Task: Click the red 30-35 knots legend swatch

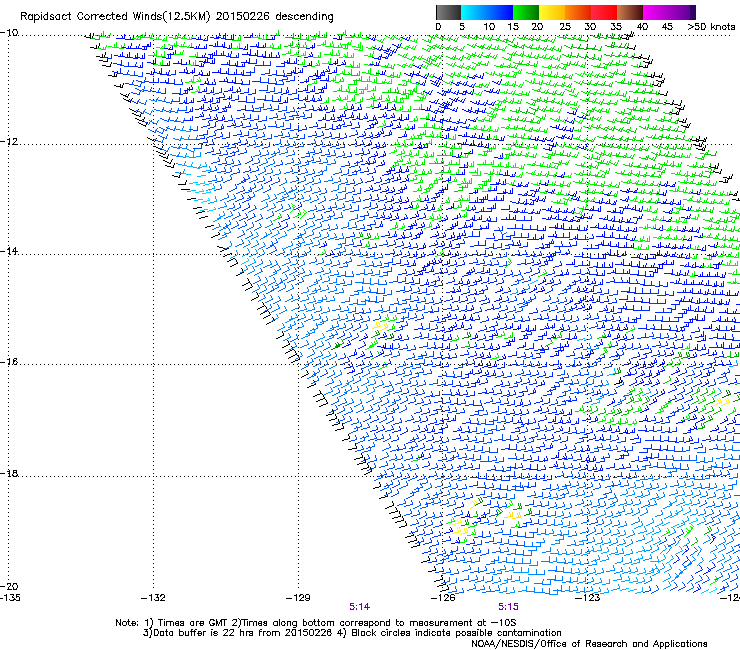Action: tap(604, 12)
